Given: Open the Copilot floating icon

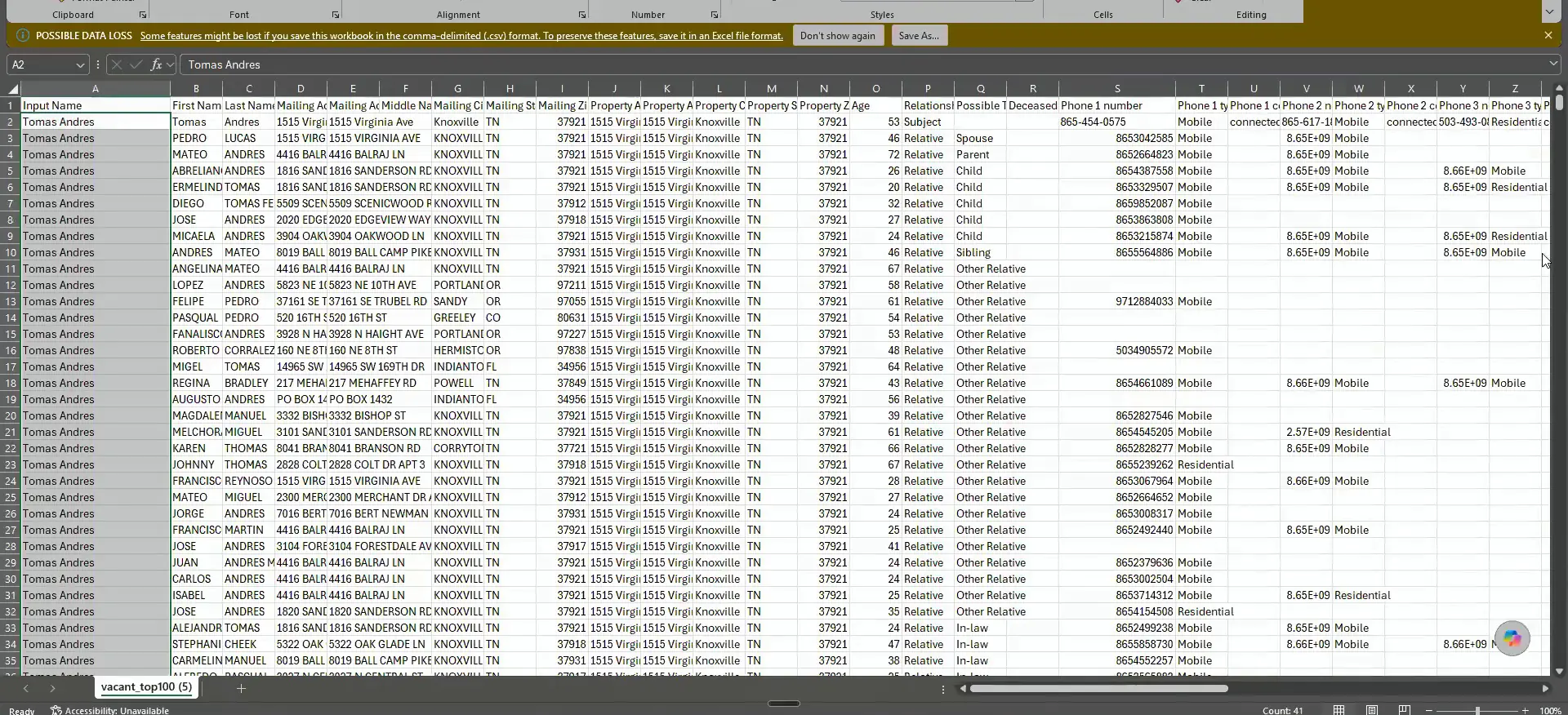Looking at the screenshot, I should pyautogui.click(x=1512, y=638).
